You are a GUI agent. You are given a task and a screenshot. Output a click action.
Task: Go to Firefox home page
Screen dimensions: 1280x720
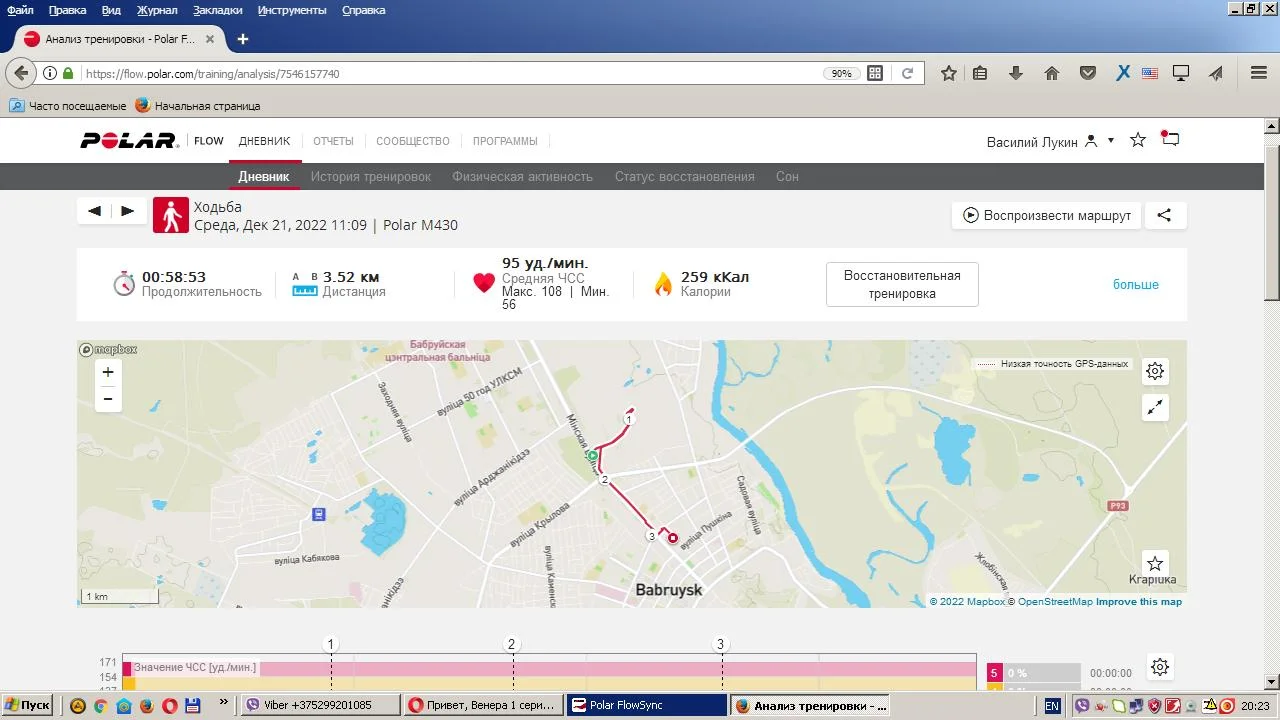point(1052,73)
